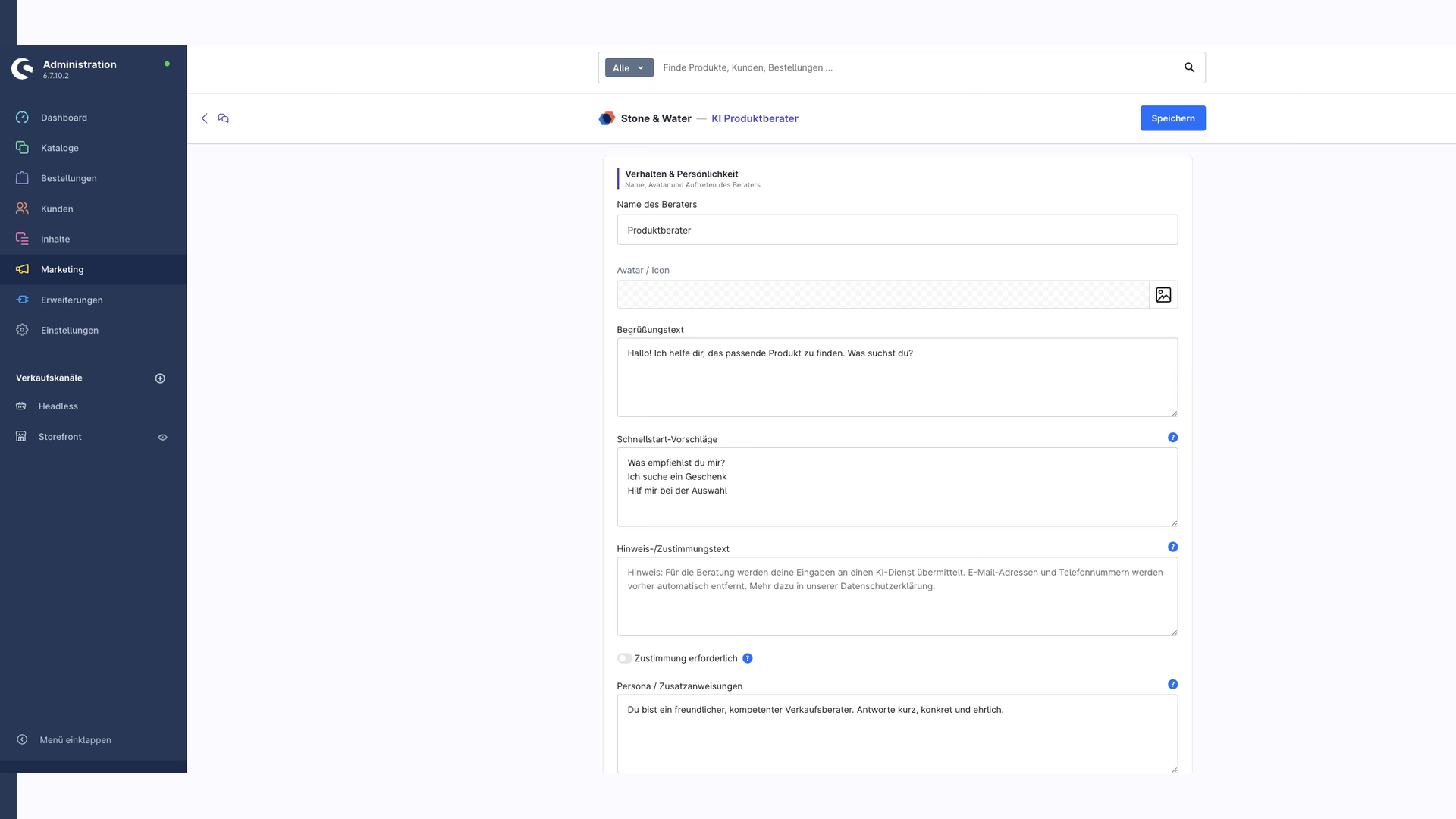Focus the global search input field

[x=918, y=67]
